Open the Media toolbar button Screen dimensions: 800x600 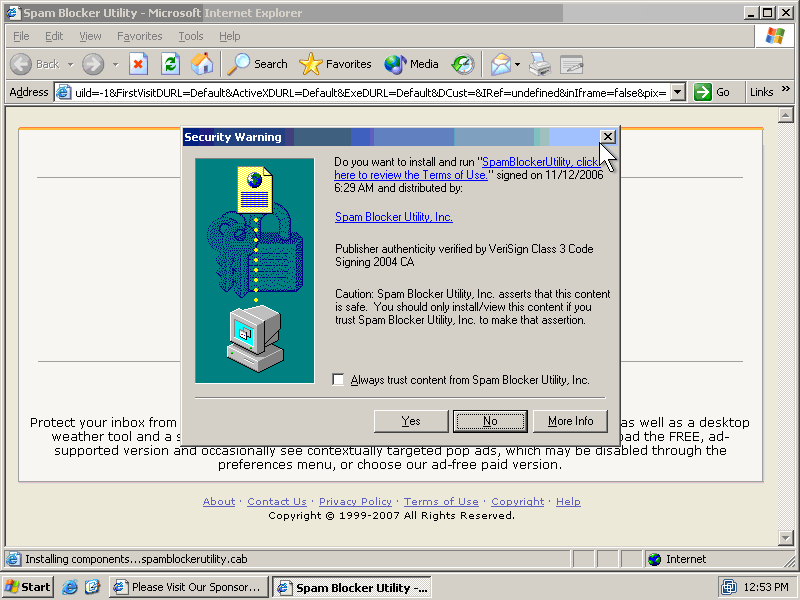click(x=411, y=64)
